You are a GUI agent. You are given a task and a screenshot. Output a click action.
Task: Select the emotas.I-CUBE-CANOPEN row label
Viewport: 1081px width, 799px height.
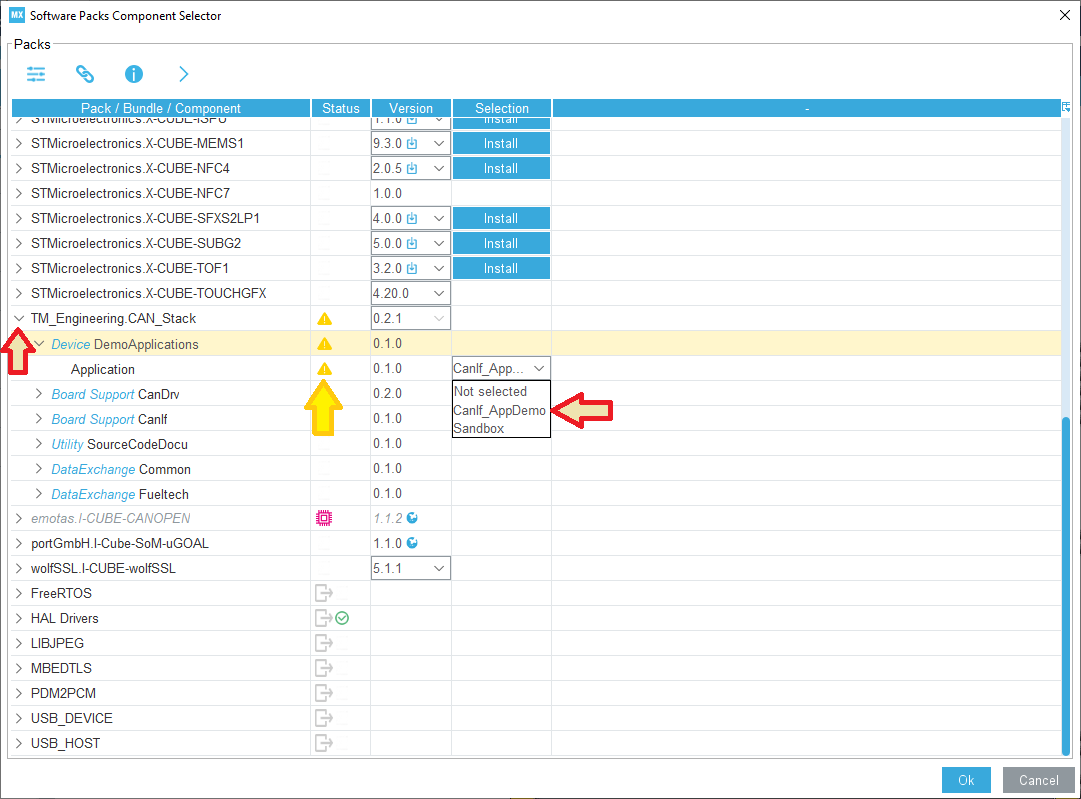point(110,518)
